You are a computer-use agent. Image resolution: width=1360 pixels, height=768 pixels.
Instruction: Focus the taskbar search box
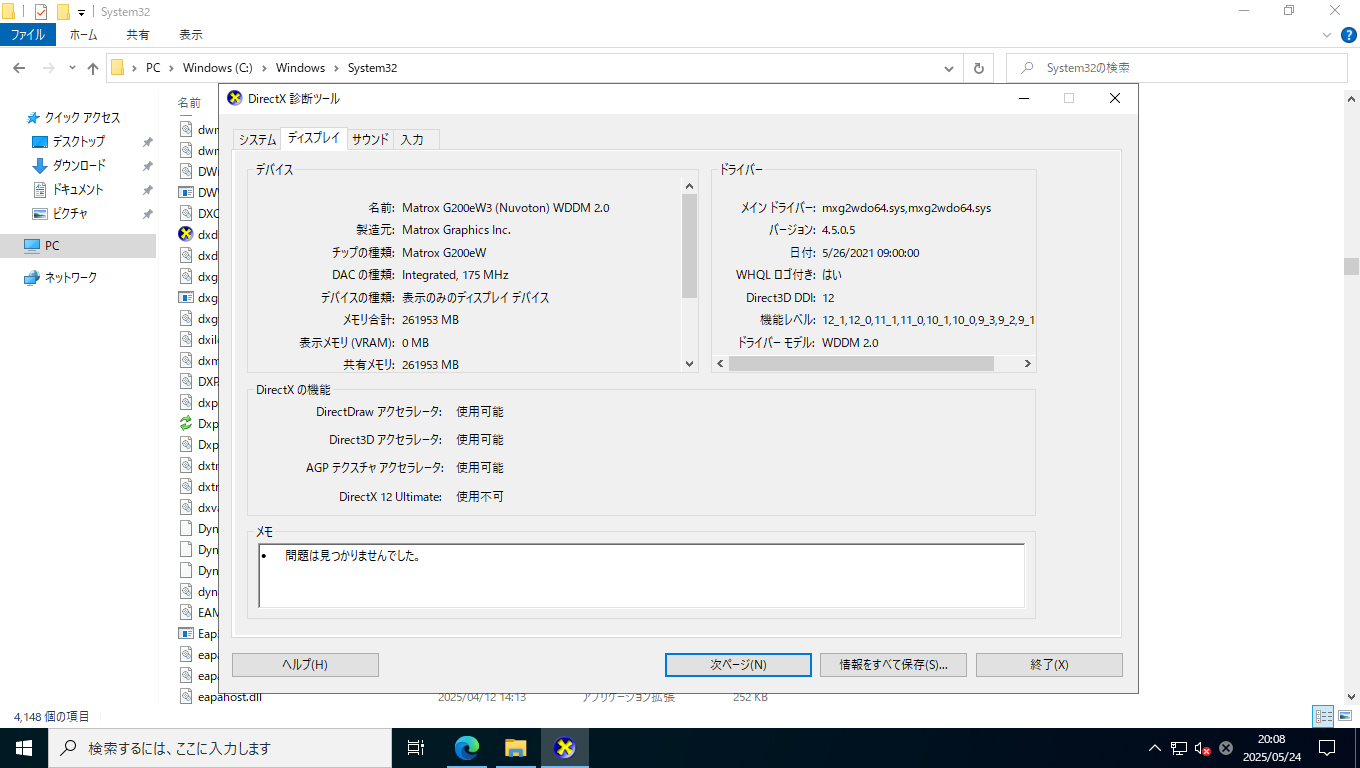tap(219, 748)
